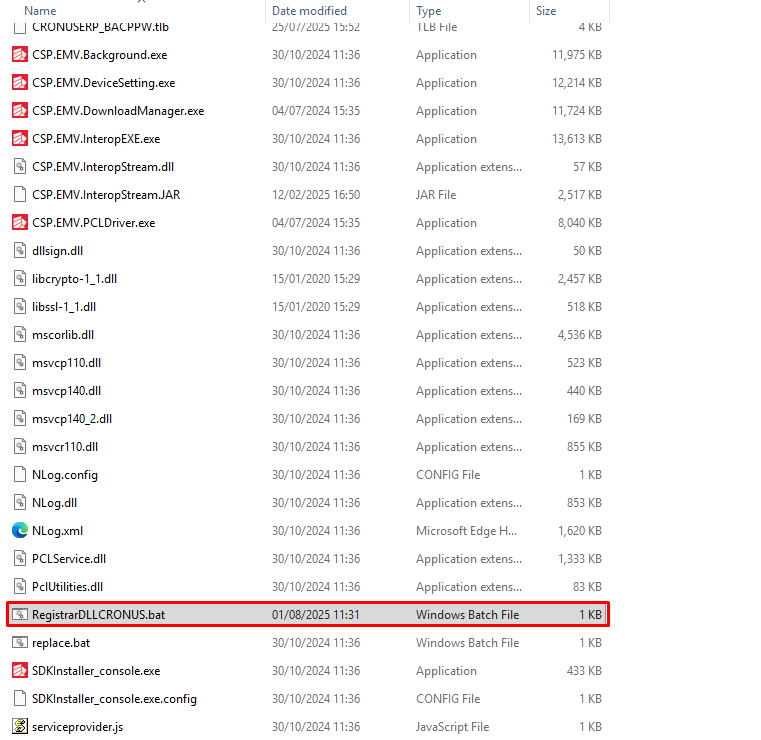Sort files by Size column
Screen dimensions: 761x740
(546, 11)
